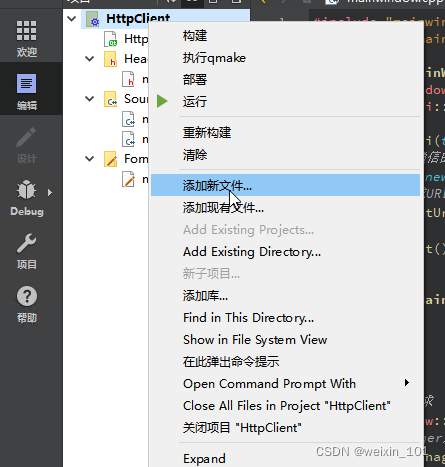Open the 设计 design mode
Screen dimensions: 445x467
(27, 145)
